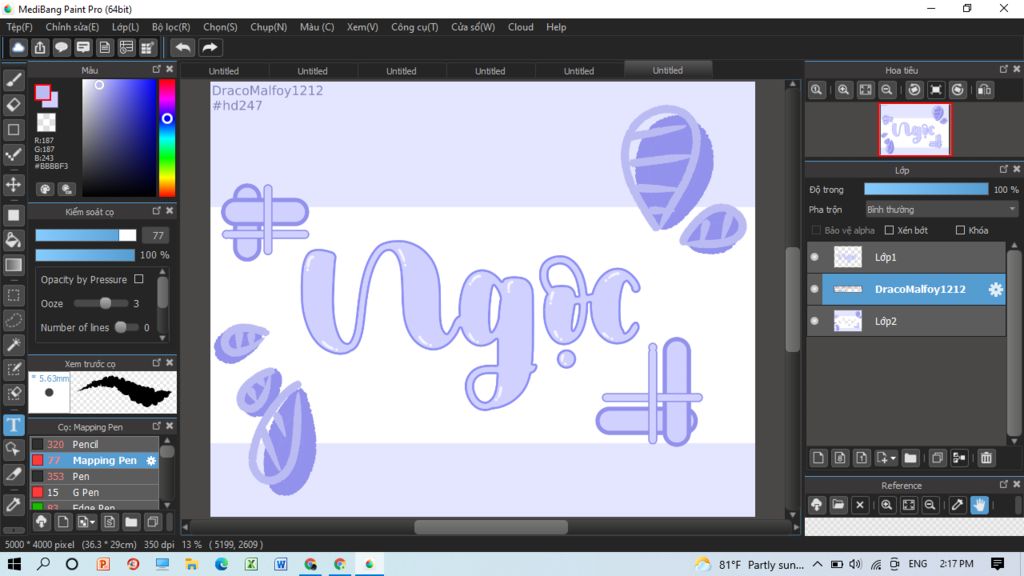Select the Lasso tool
Viewport: 1024px width, 576px height.
[14, 320]
